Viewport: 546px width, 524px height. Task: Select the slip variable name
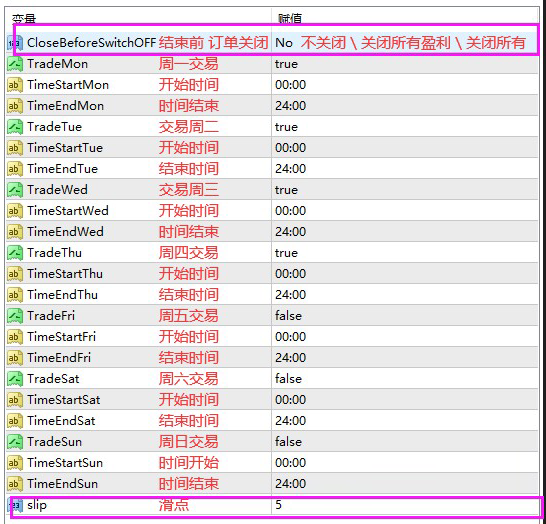pyautogui.click(x=37, y=505)
